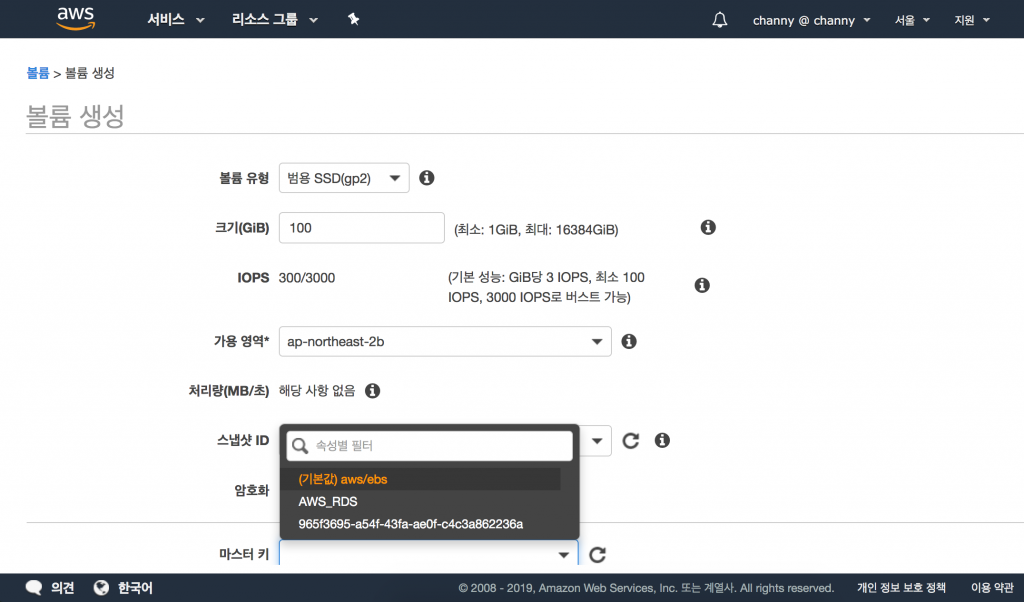Viewport: 1024px width, 602px height.
Task: Click the 해당 사항 없음 throughput text
Action: (x=317, y=390)
